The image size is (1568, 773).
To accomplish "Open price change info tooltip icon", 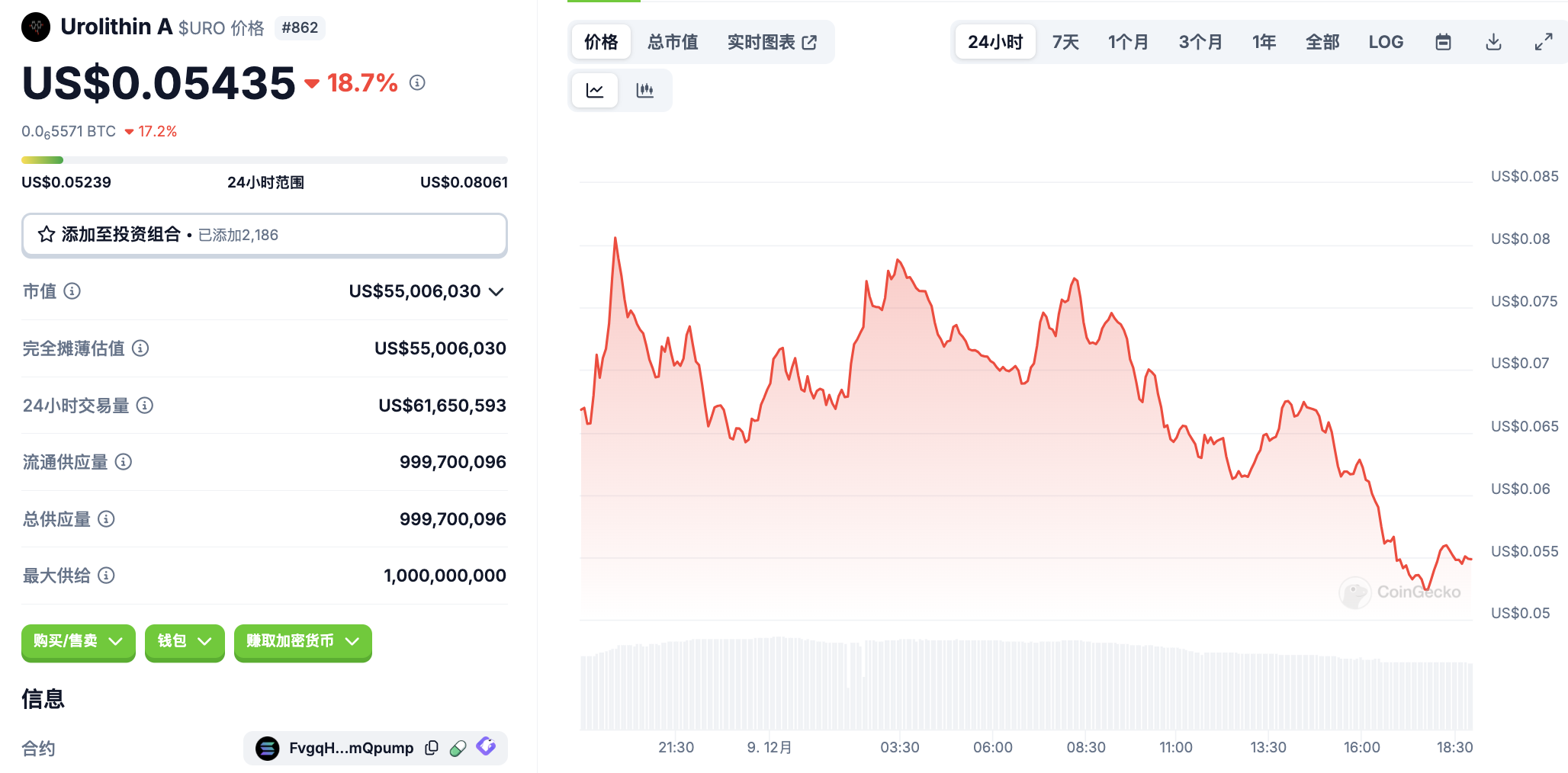I will 417,82.
